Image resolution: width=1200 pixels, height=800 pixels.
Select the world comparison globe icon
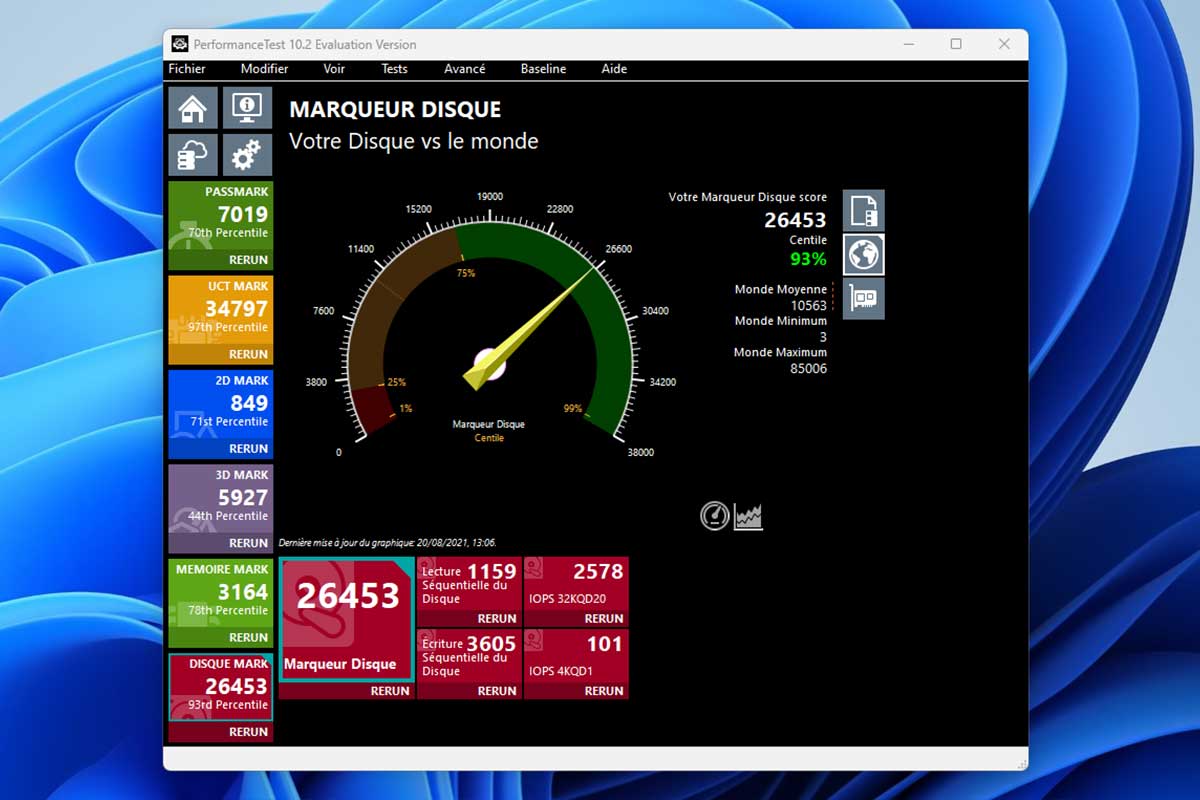click(x=864, y=255)
